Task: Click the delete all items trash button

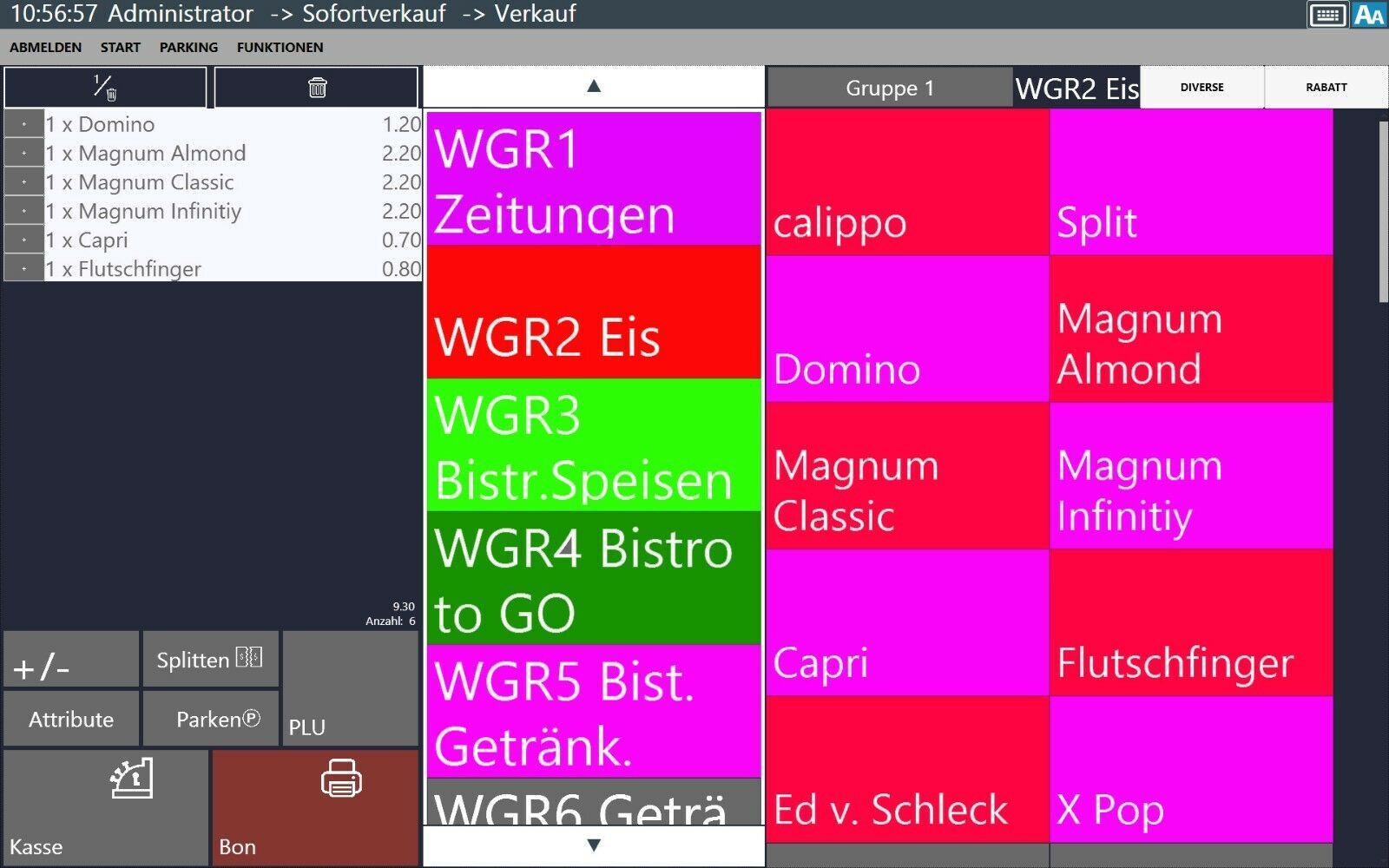Action: (x=317, y=87)
